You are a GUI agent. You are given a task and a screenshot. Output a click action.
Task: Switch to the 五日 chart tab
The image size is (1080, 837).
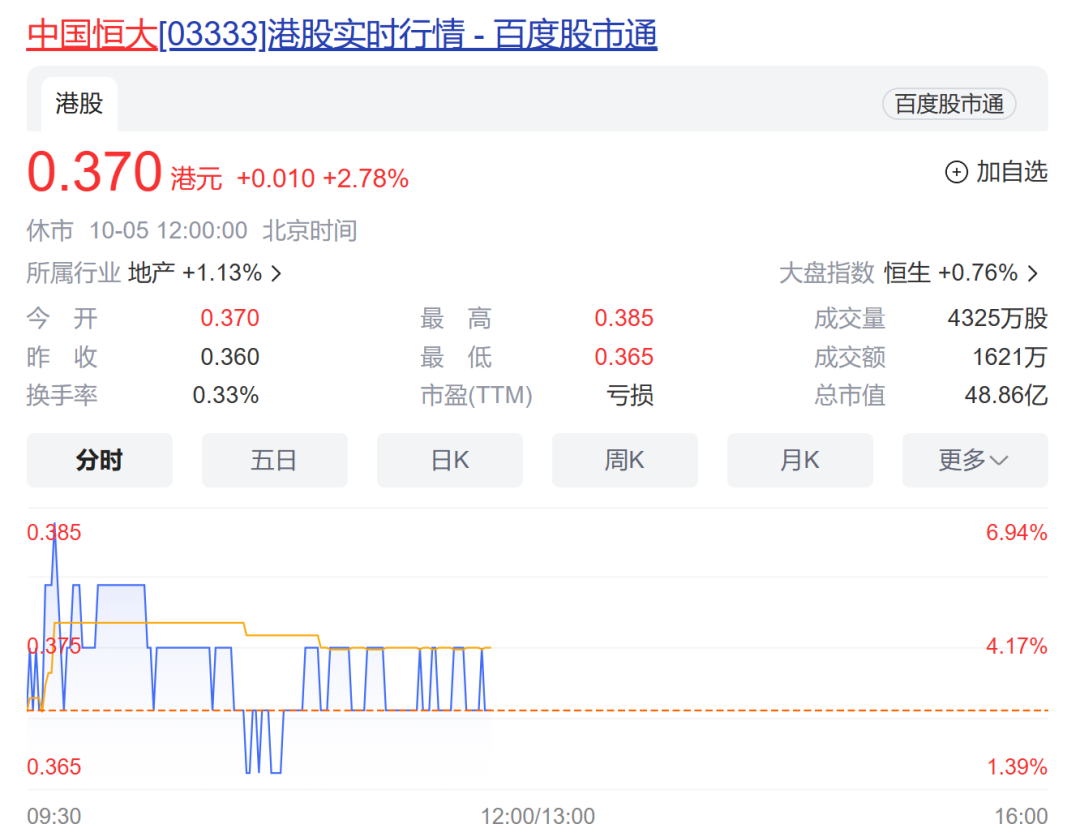coord(274,459)
